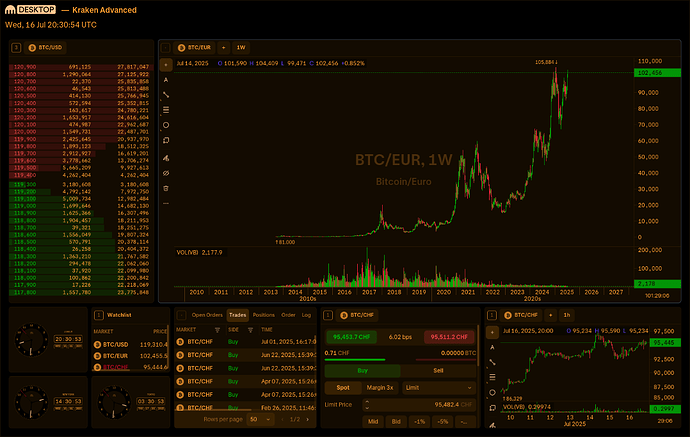Screen dimensions: 690x437
Task: Click the order book panel link-group icon
Action: coord(16,48)
